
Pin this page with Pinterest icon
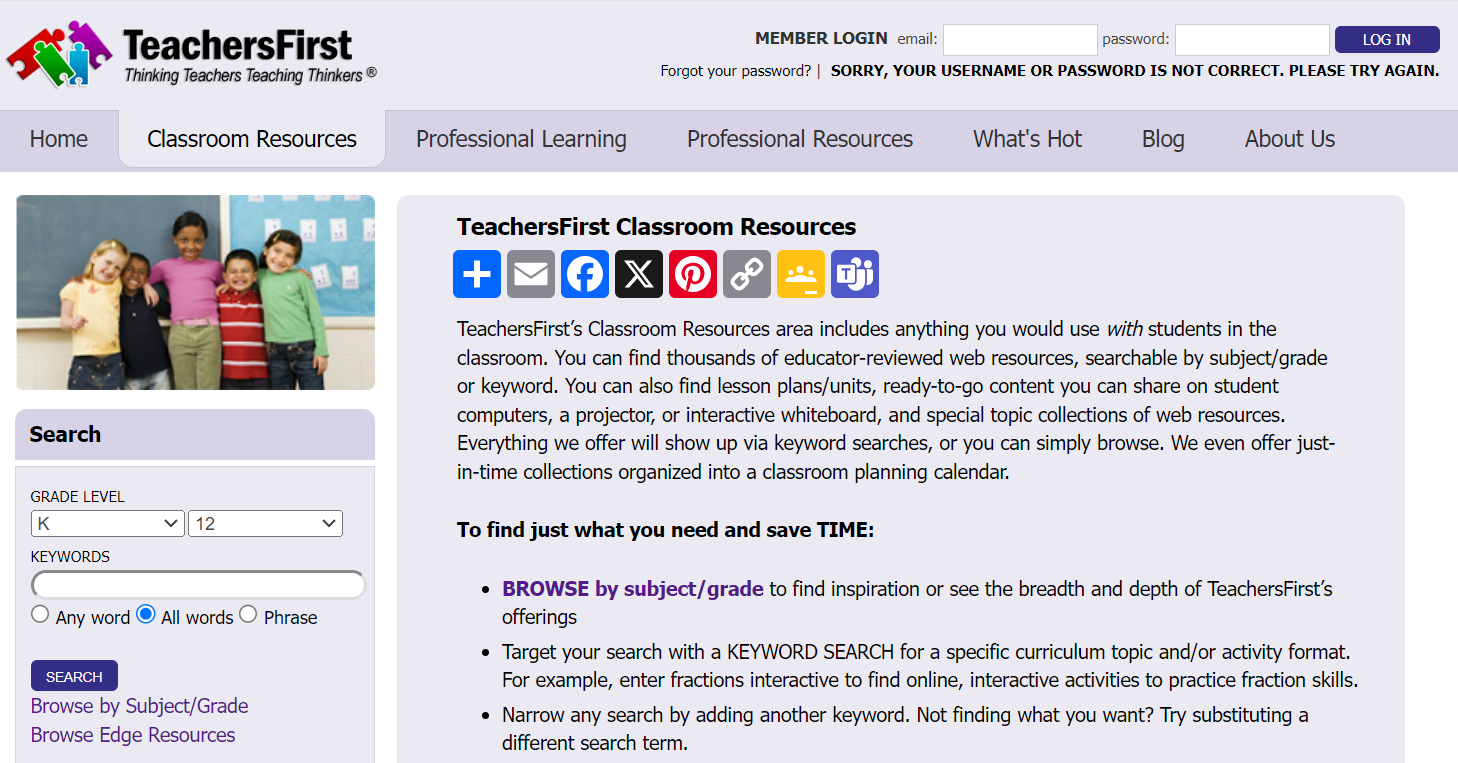693,274
